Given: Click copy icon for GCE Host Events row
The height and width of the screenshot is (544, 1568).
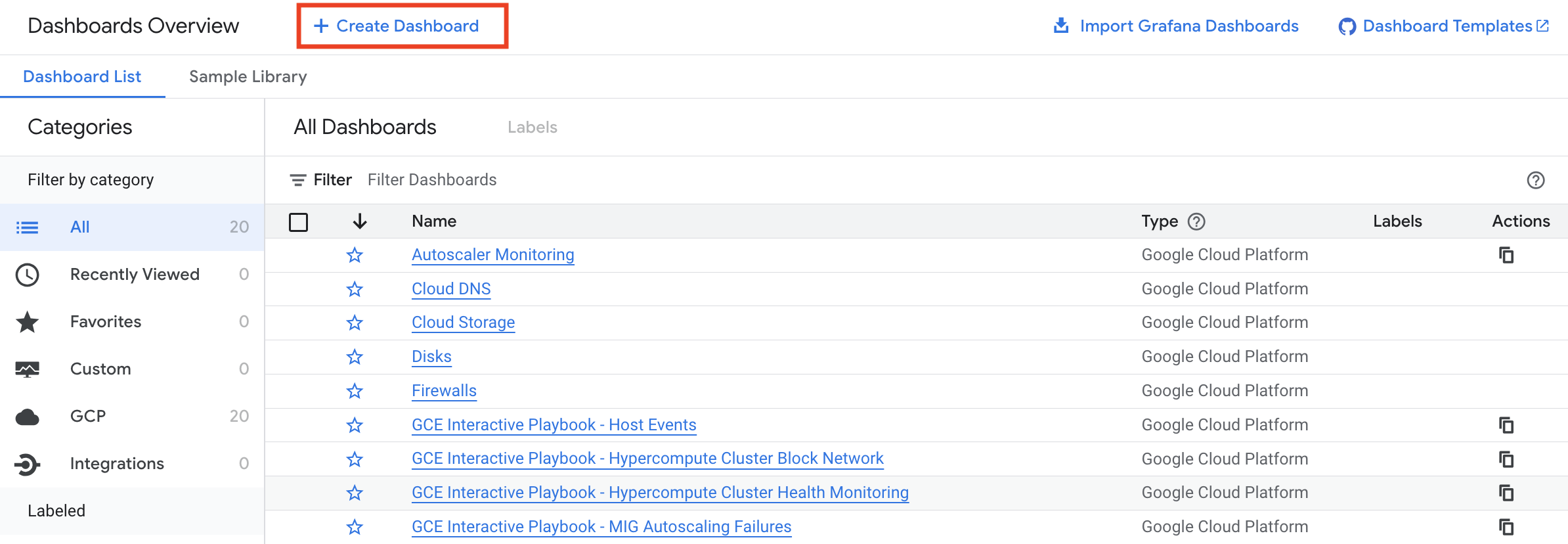Looking at the screenshot, I should pos(1506,425).
